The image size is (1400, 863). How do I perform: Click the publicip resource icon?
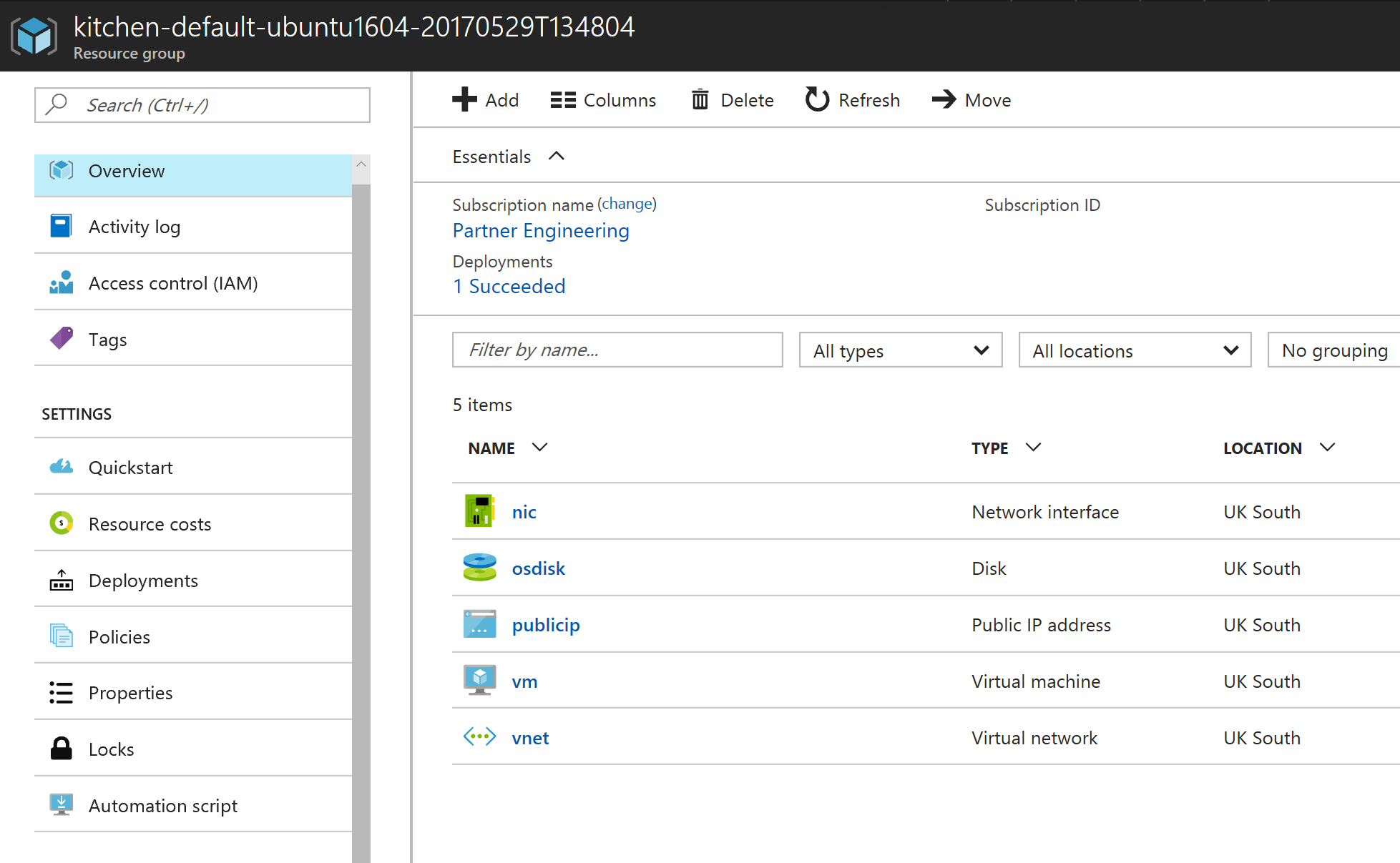coord(479,624)
